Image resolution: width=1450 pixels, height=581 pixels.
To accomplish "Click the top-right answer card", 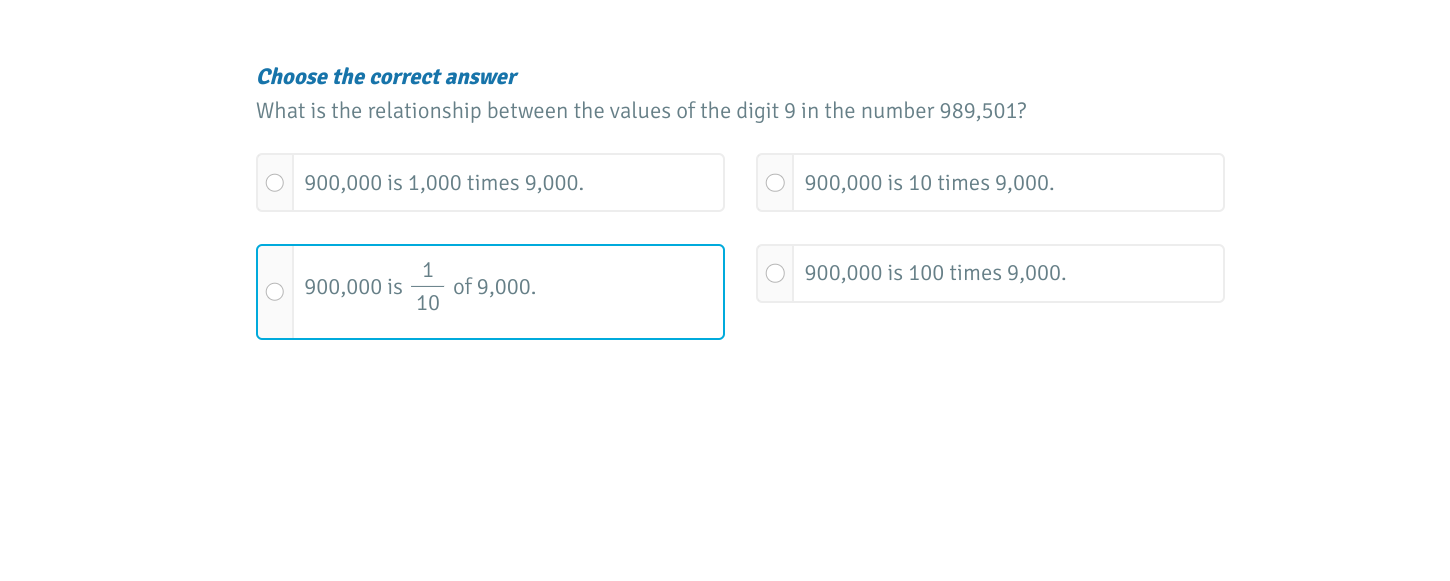I will click(x=990, y=182).
